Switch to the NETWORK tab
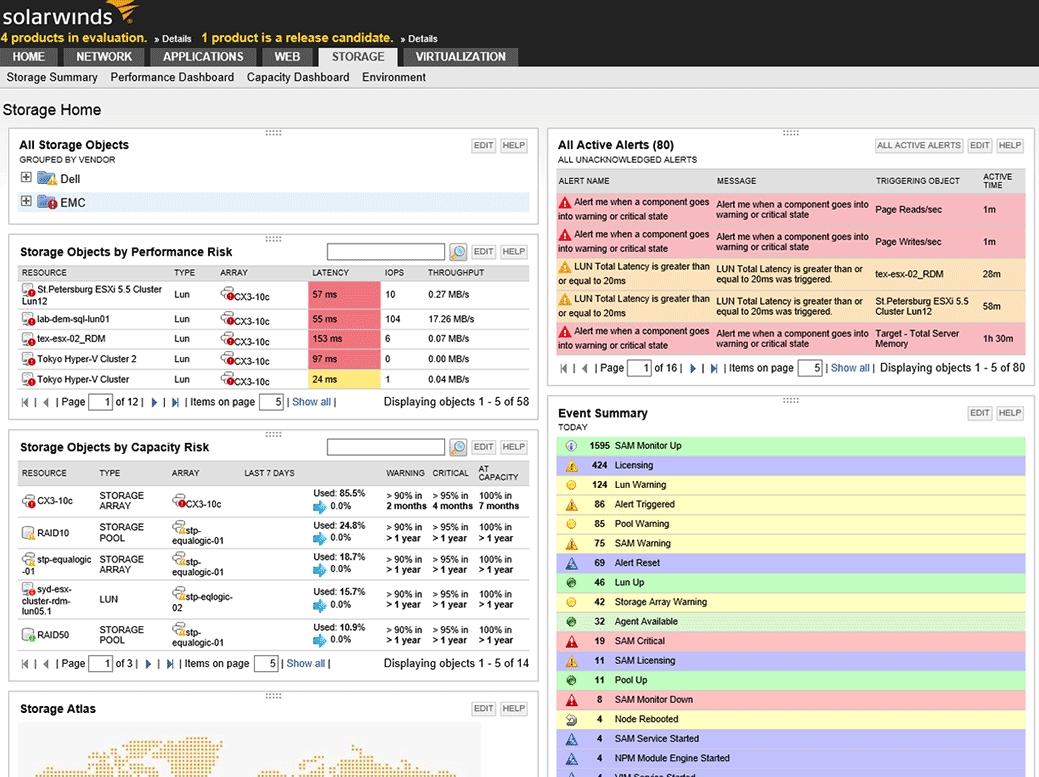 point(104,57)
